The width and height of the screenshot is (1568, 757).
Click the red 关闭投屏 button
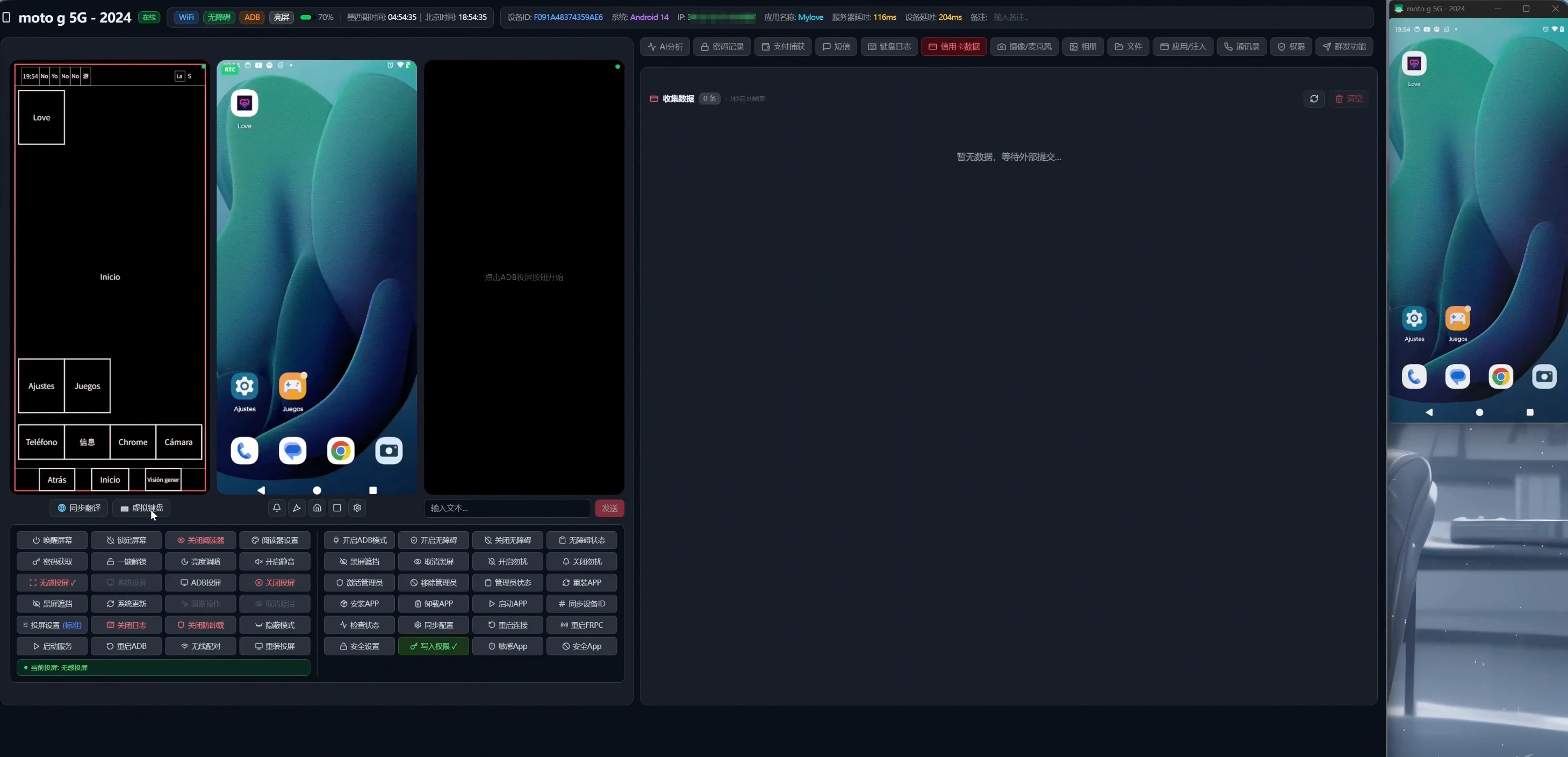tap(275, 583)
